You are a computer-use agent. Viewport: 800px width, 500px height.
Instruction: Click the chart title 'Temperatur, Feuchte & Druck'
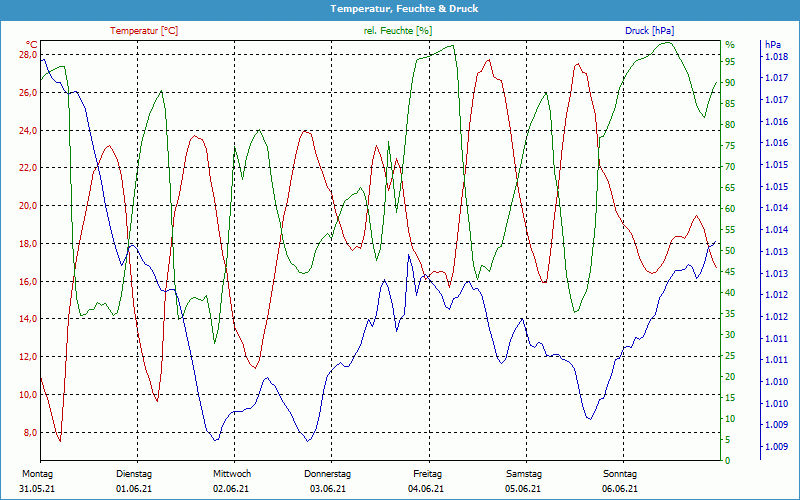404,9
